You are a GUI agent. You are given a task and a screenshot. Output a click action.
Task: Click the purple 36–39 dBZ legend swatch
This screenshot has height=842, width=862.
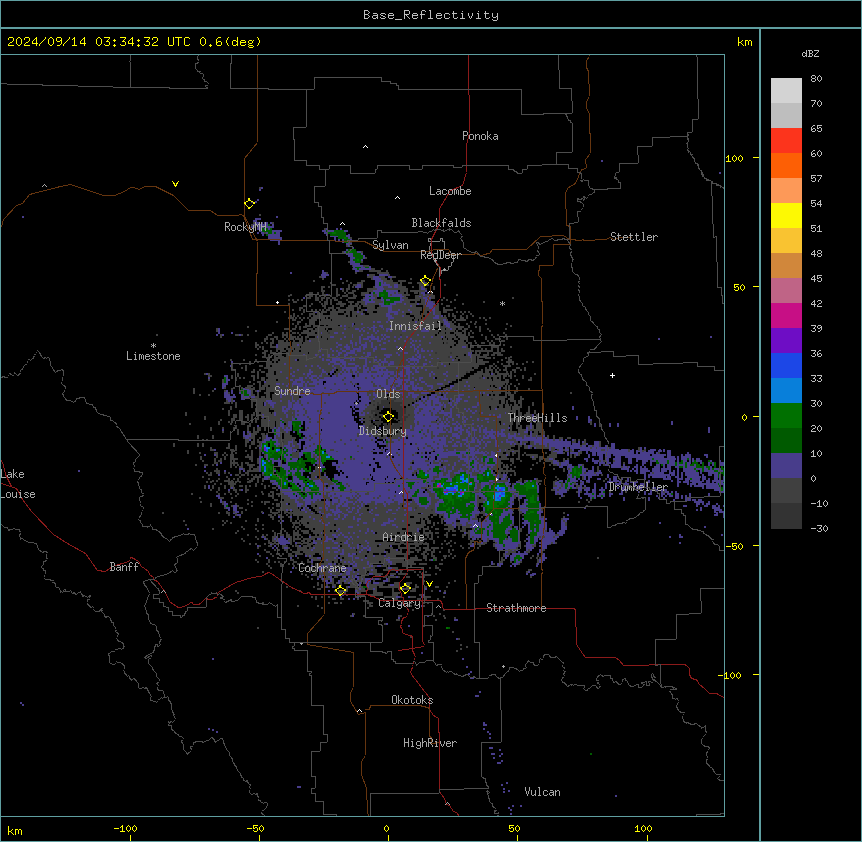[786, 341]
